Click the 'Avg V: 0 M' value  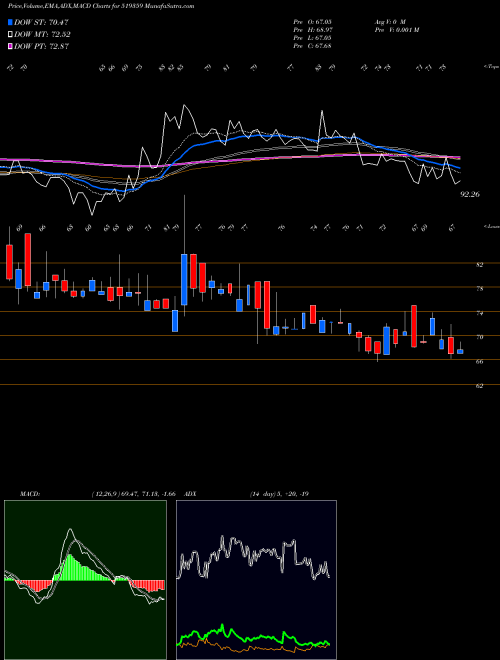point(390,21)
